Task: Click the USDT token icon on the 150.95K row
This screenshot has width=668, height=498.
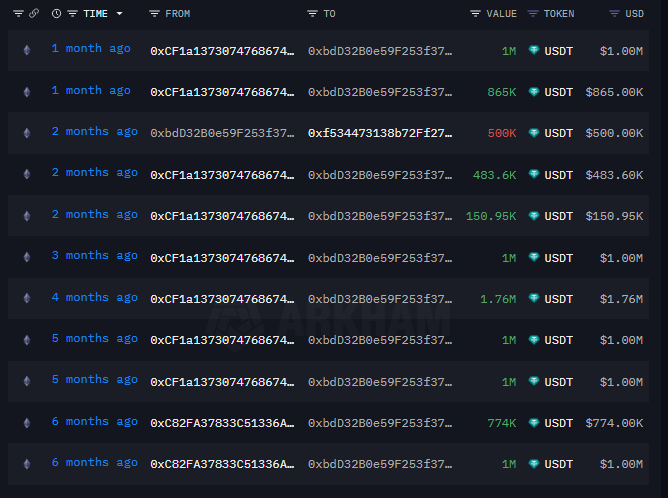Action: click(x=534, y=216)
